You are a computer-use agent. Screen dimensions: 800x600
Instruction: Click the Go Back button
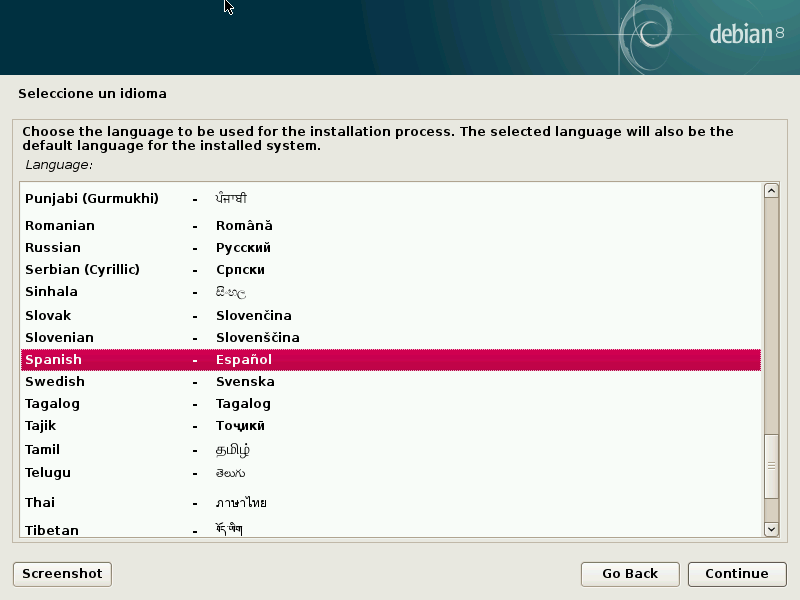tap(629, 573)
